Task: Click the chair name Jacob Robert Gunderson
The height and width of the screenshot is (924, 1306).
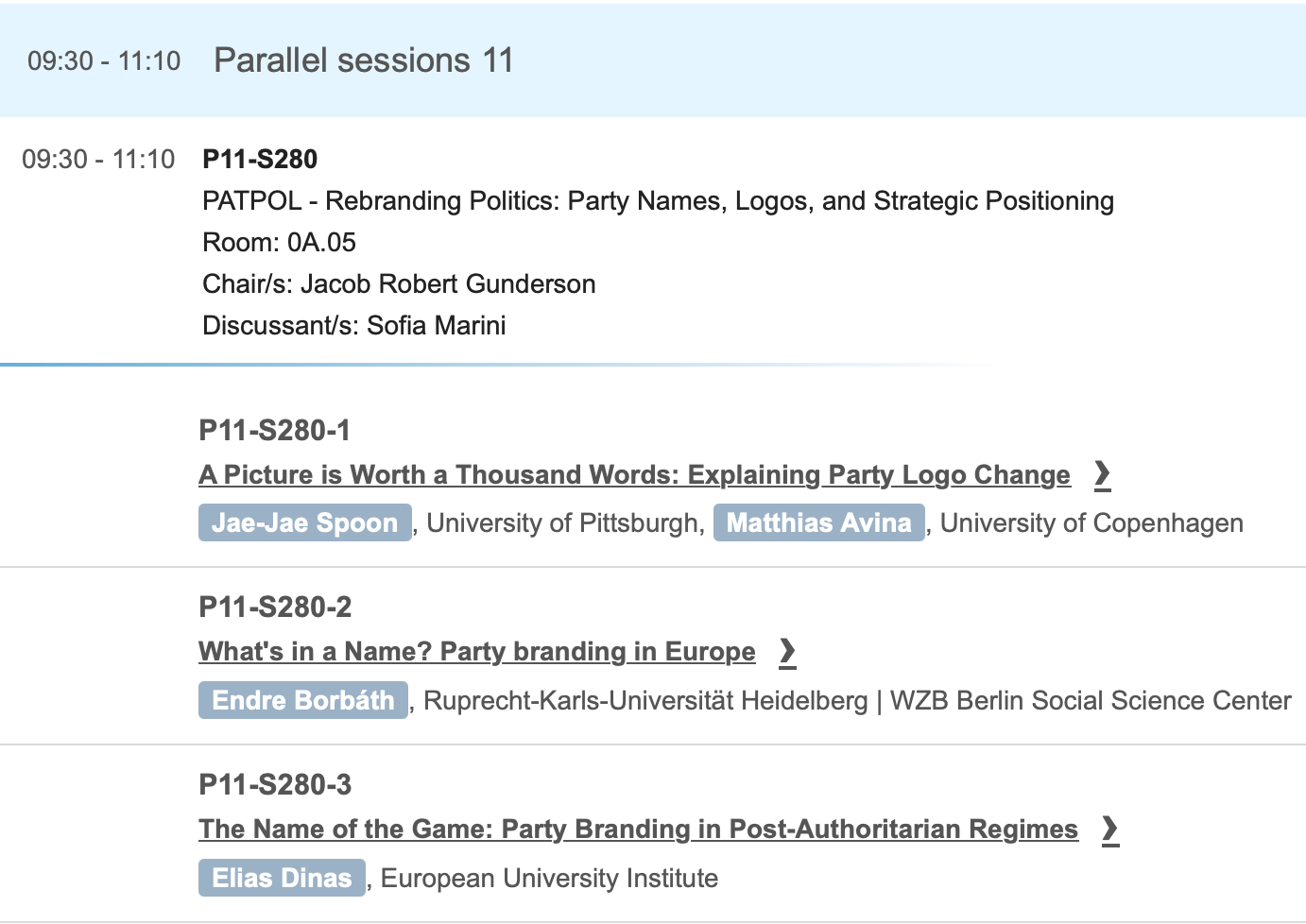Action: coord(448,283)
